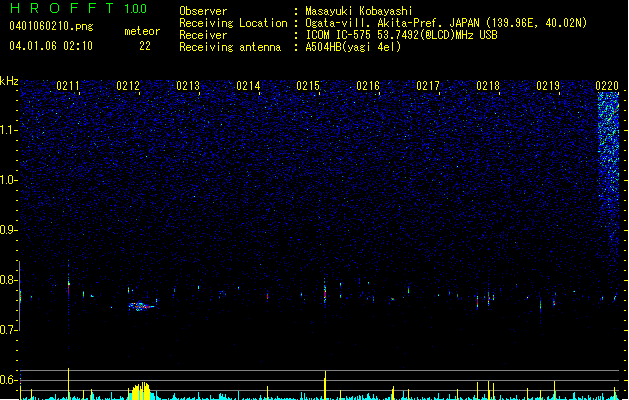
Task: Click the Observer label
Action: tap(203, 11)
